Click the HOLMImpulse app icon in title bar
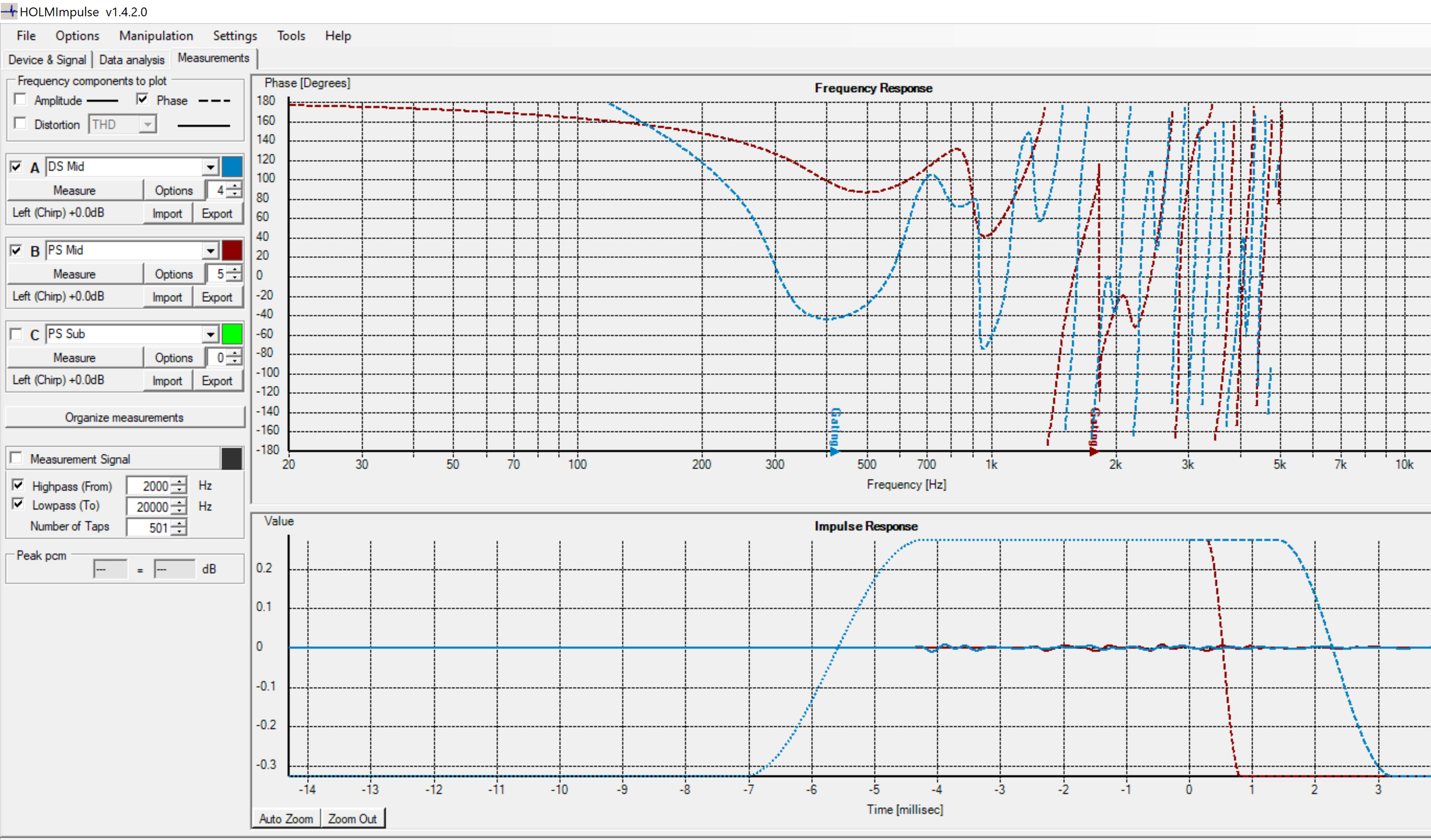1431x840 pixels. pos(9,11)
